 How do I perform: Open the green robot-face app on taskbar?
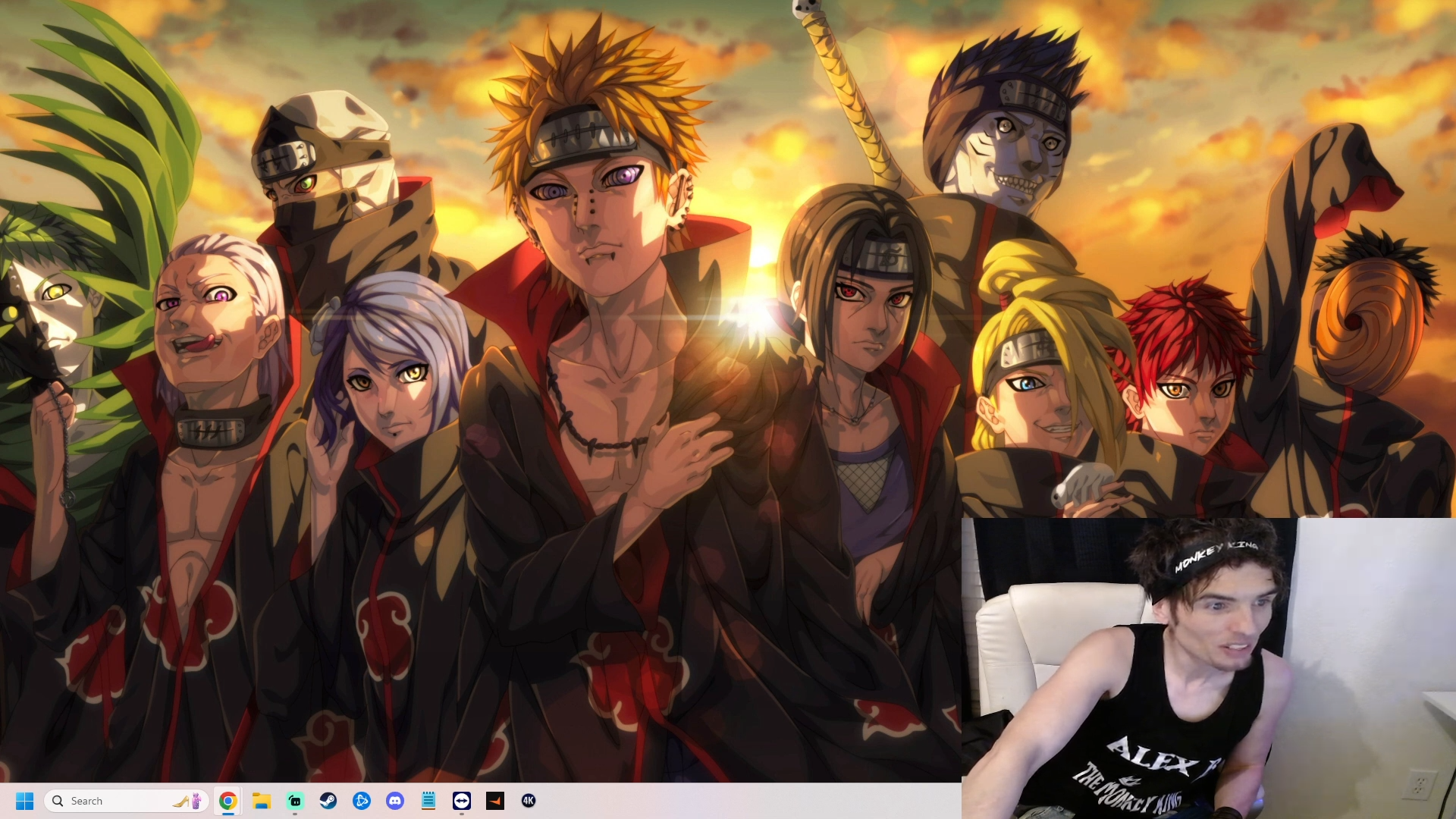point(295,801)
